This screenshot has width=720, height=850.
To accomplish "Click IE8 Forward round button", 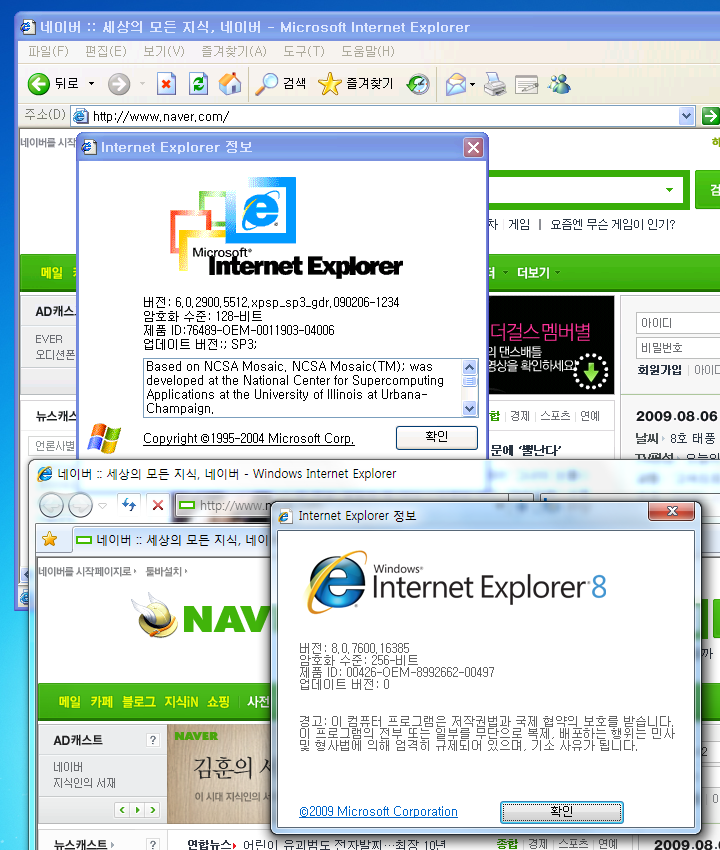I will pyautogui.click(x=80, y=505).
